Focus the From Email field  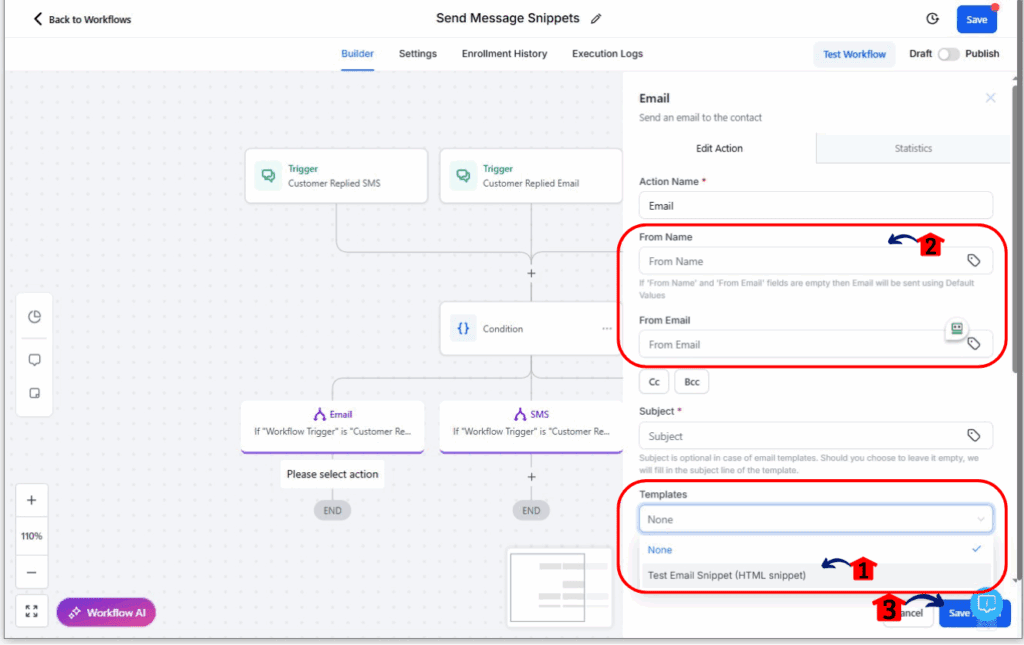(816, 344)
